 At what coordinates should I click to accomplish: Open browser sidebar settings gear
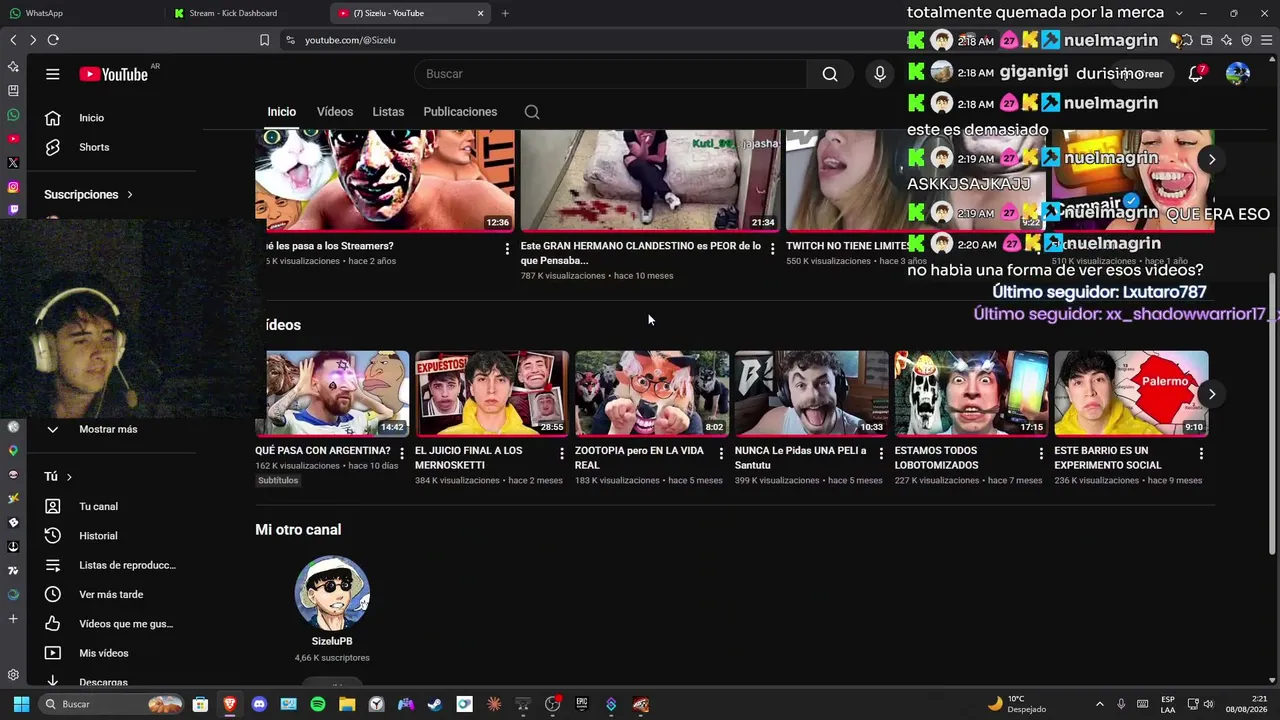click(13, 675)
